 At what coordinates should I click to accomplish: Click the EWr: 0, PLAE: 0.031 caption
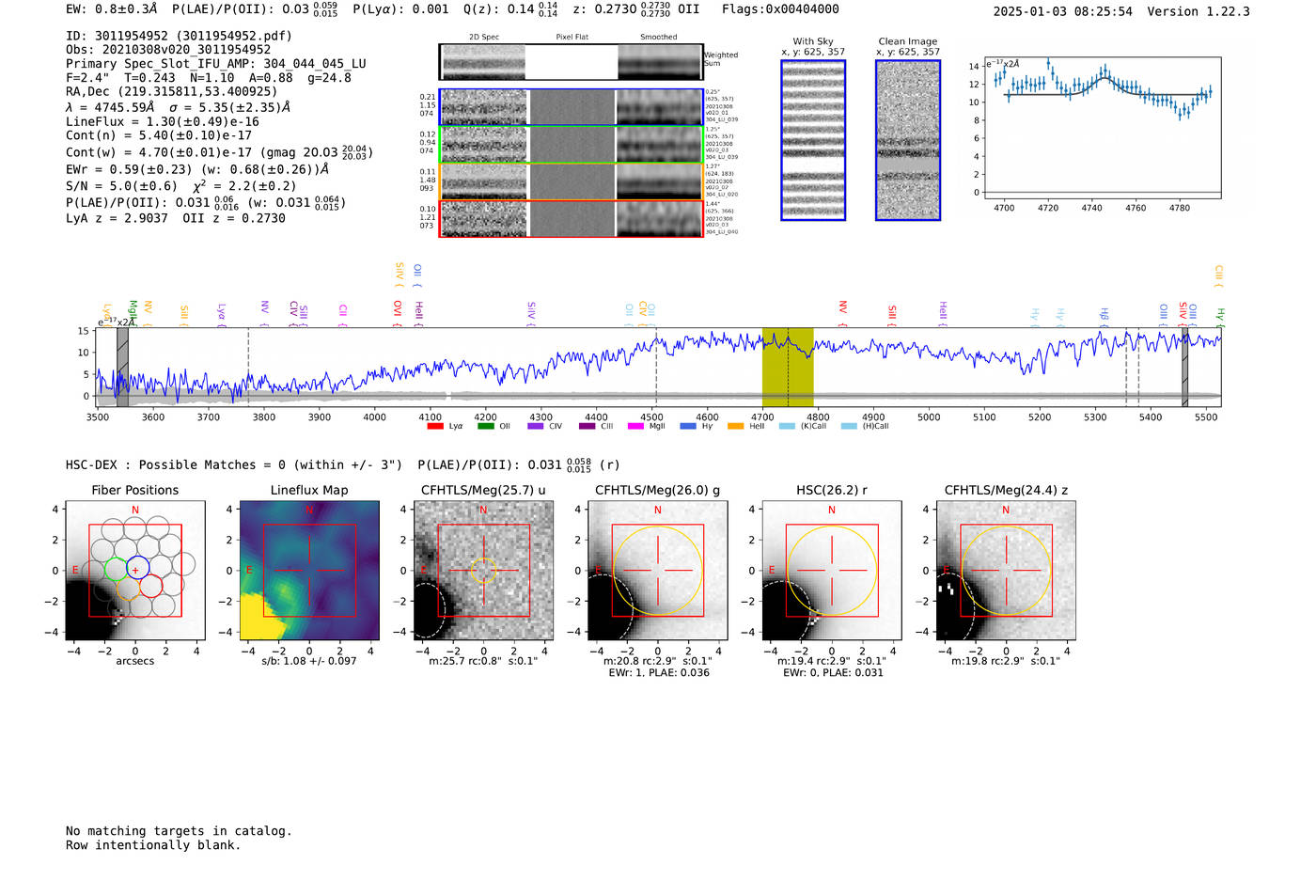[833, 672]
